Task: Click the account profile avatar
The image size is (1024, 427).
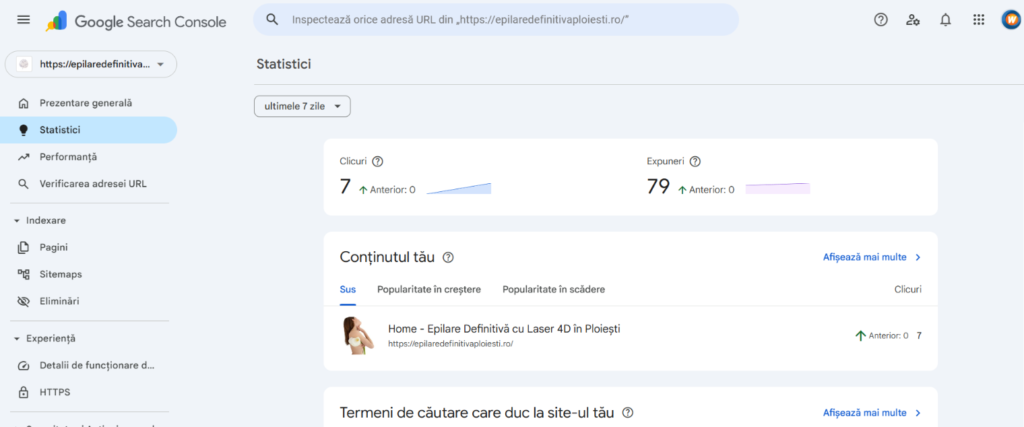Action: pyautogui.click(x=1010, y=20)
